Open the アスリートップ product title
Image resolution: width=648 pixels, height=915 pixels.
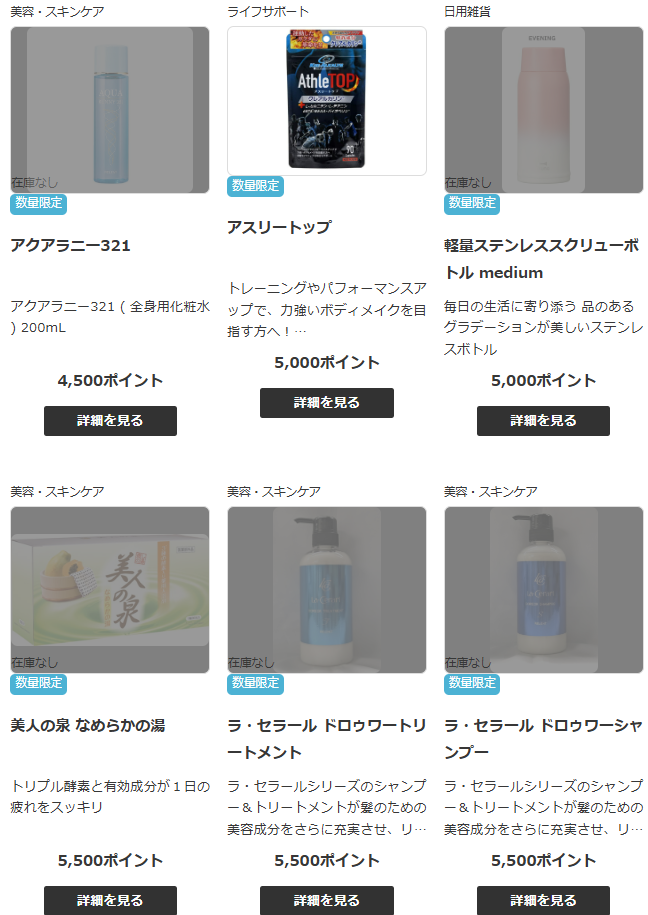coord(279,227)
